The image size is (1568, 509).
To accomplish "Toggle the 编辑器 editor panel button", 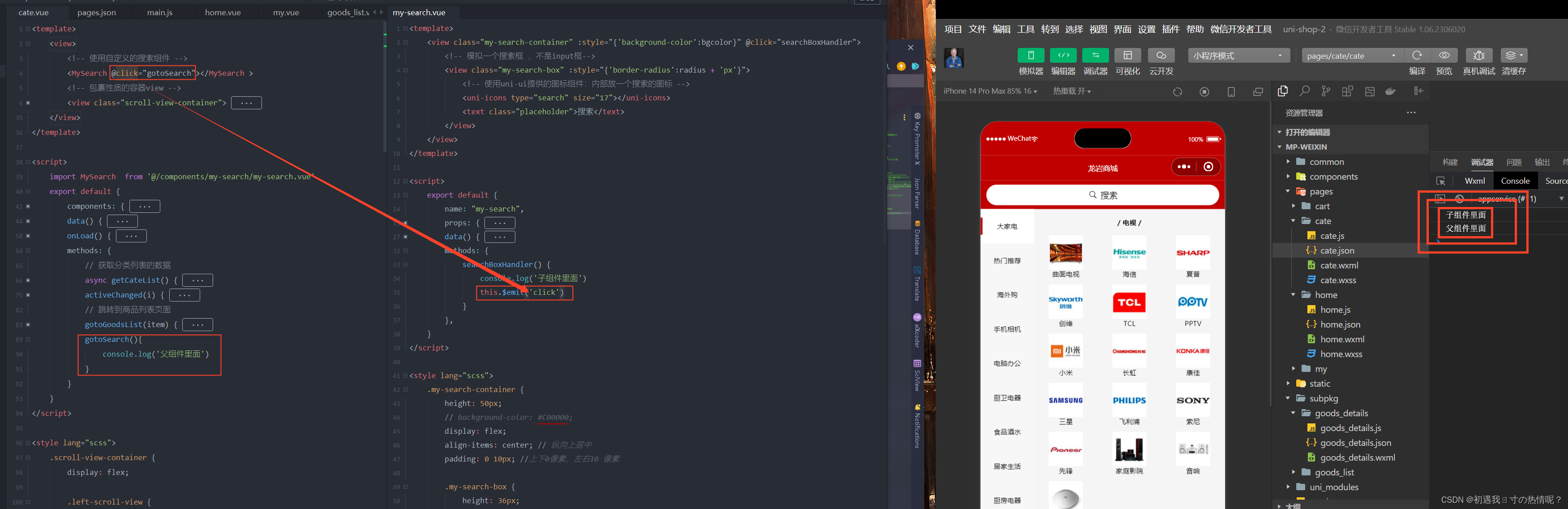I will (x=1063, y=56).
